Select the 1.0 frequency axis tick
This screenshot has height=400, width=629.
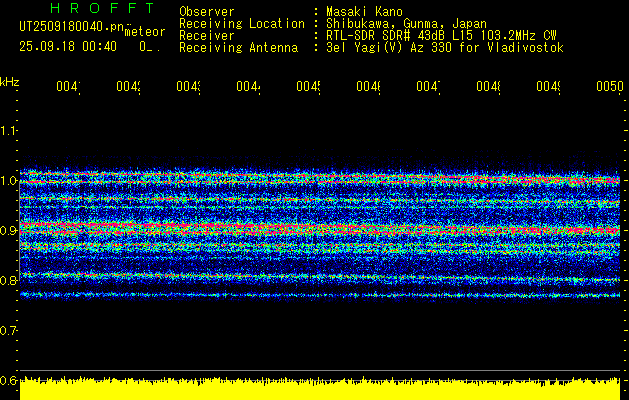pos(9,181)
